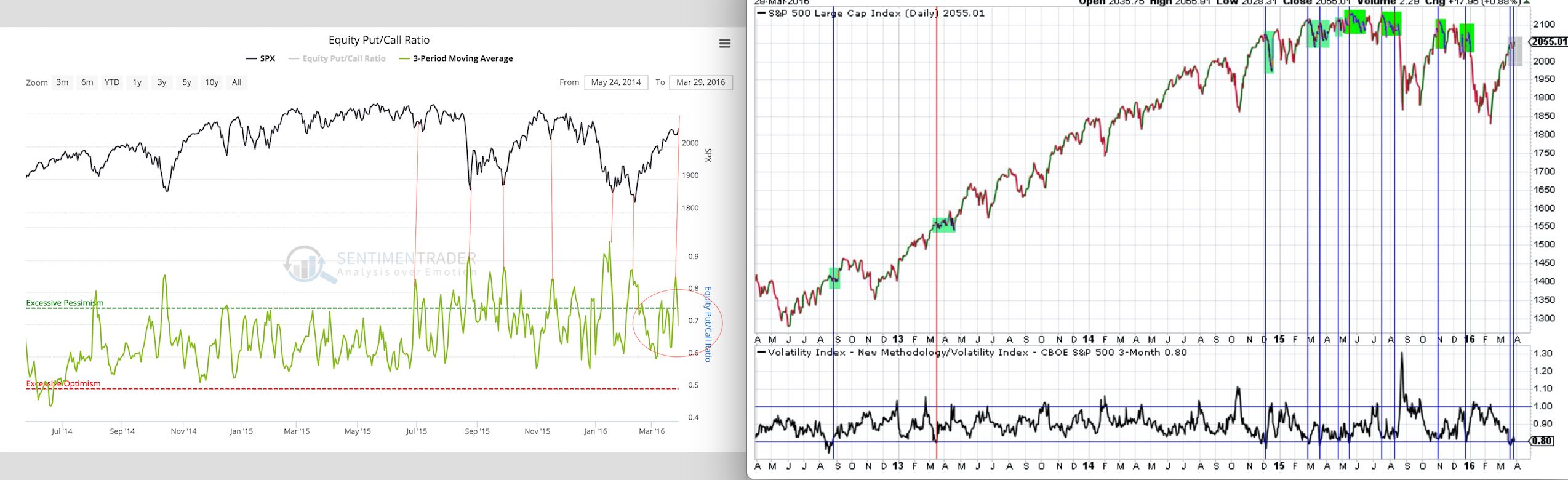Click the chart title Equity Put/Call Ratio
Image resolution: width=1568 pixels, height=480 pixels.
pyautogui.click(x=379, y=40)
